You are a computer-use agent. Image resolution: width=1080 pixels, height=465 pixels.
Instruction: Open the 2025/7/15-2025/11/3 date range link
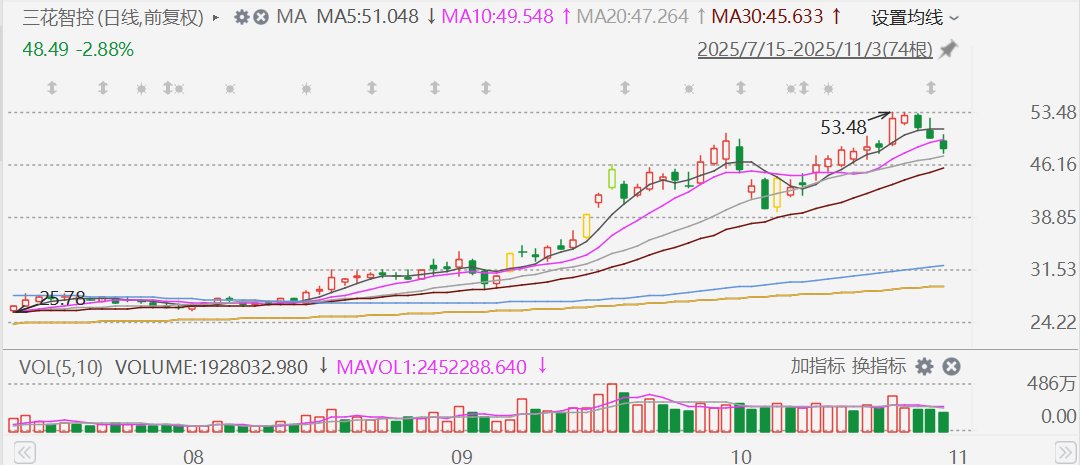[815, 49]
